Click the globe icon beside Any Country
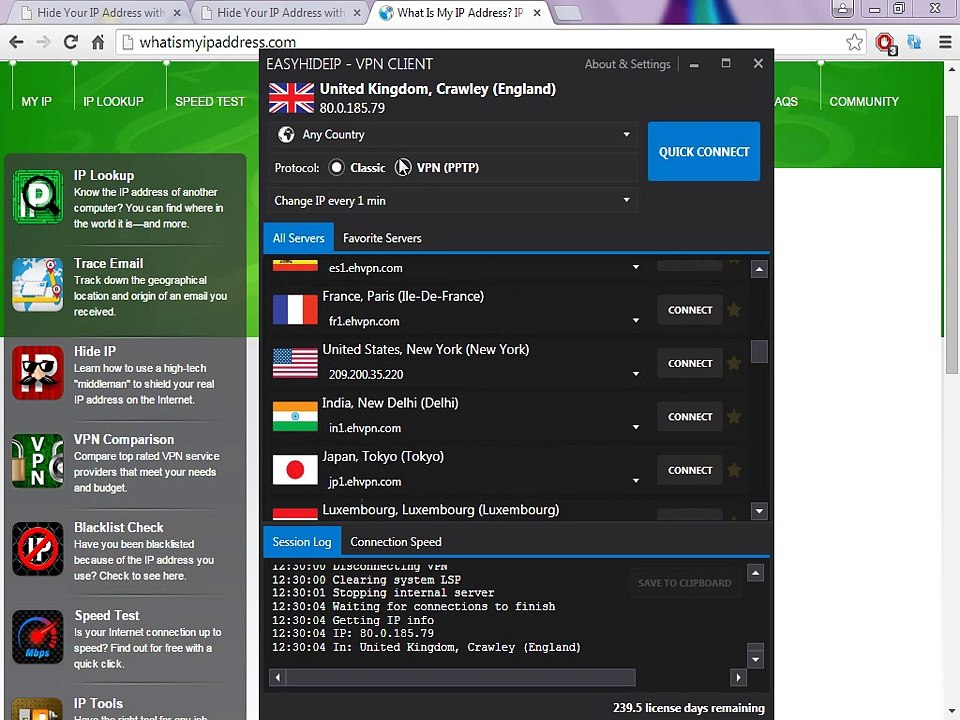The image size is (960, 720). 286,135
